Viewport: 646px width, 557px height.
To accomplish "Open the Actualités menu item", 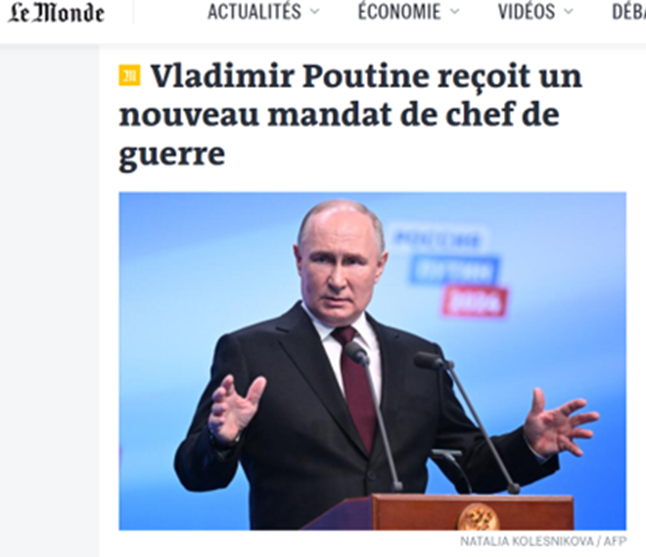I will pyautogui.click(x=254, y=12).
